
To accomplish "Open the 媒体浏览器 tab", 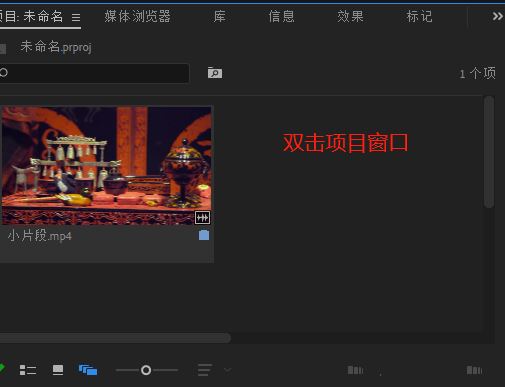I will [x=137, y=16].
